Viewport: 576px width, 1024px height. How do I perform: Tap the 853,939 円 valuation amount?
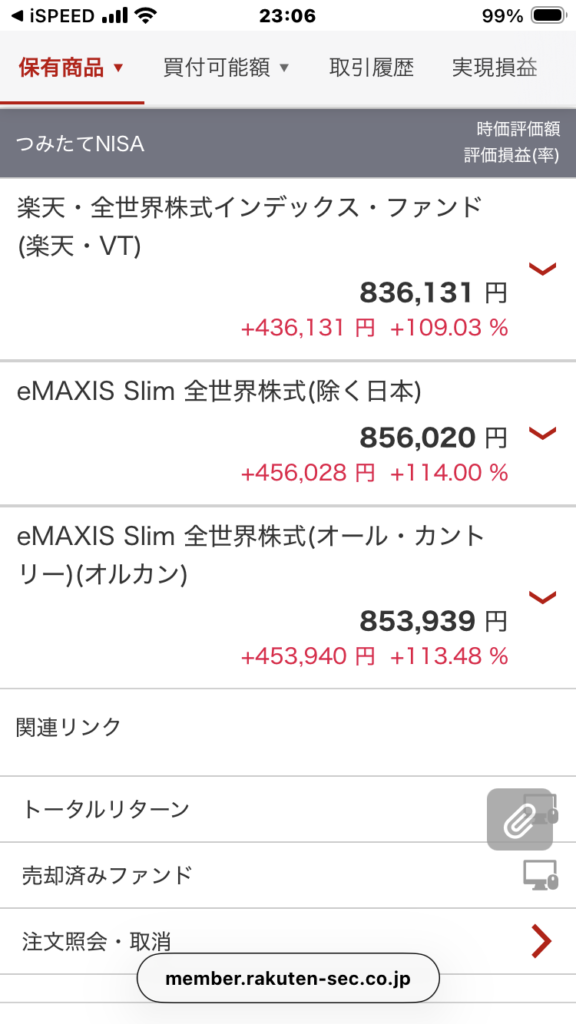pos(434,622)
